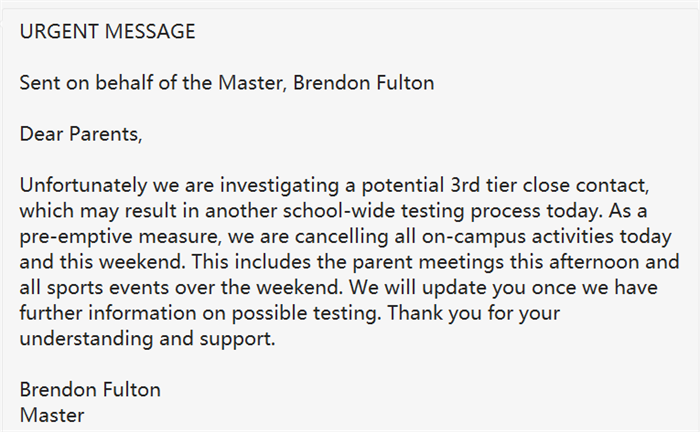Click the 'Dear Parents,' greeting
The image size is (700, 432).
[81, 134]
